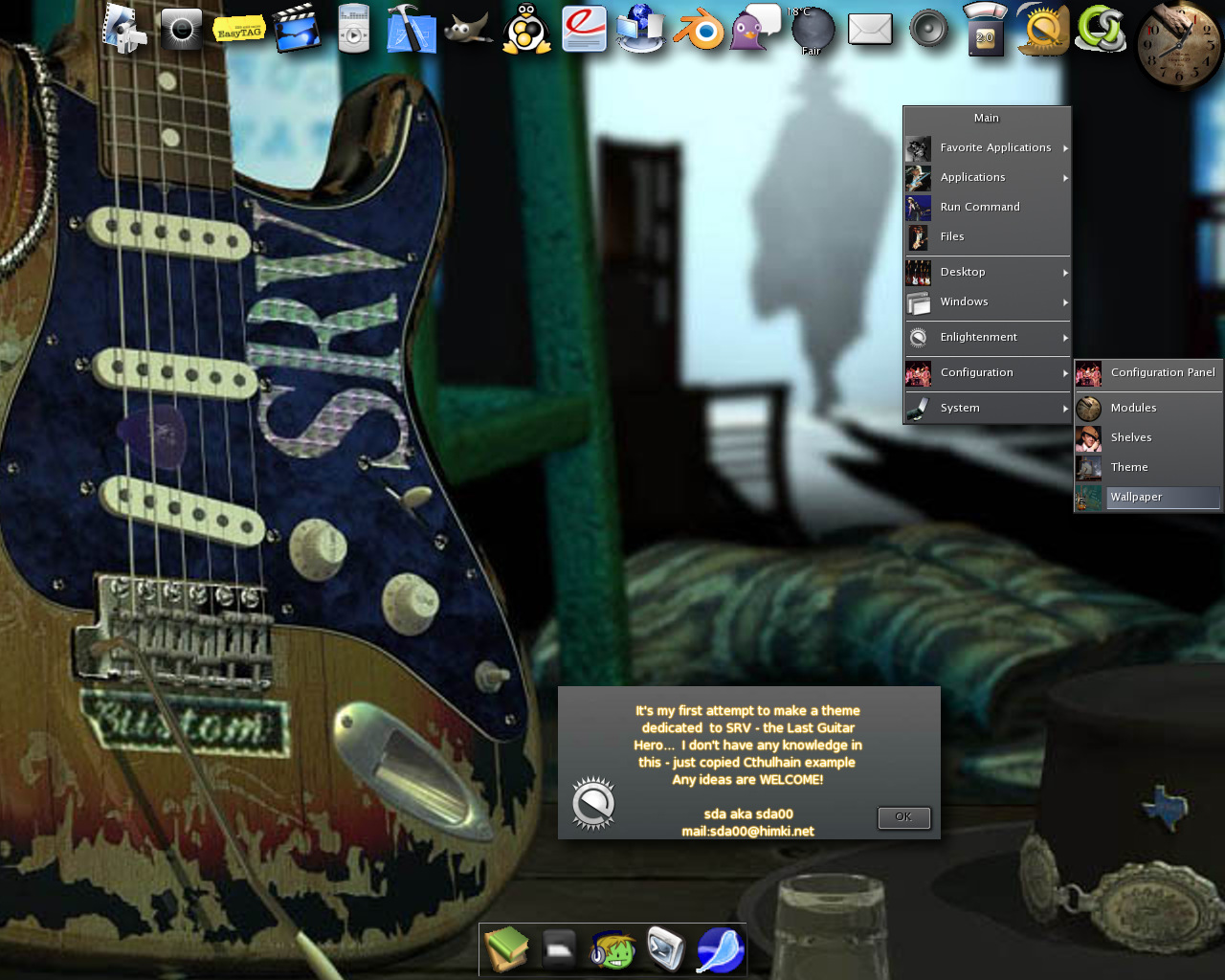Open the Applications menu entry
This screenshot has height=980, width=1225.
[x=987, y=177]
